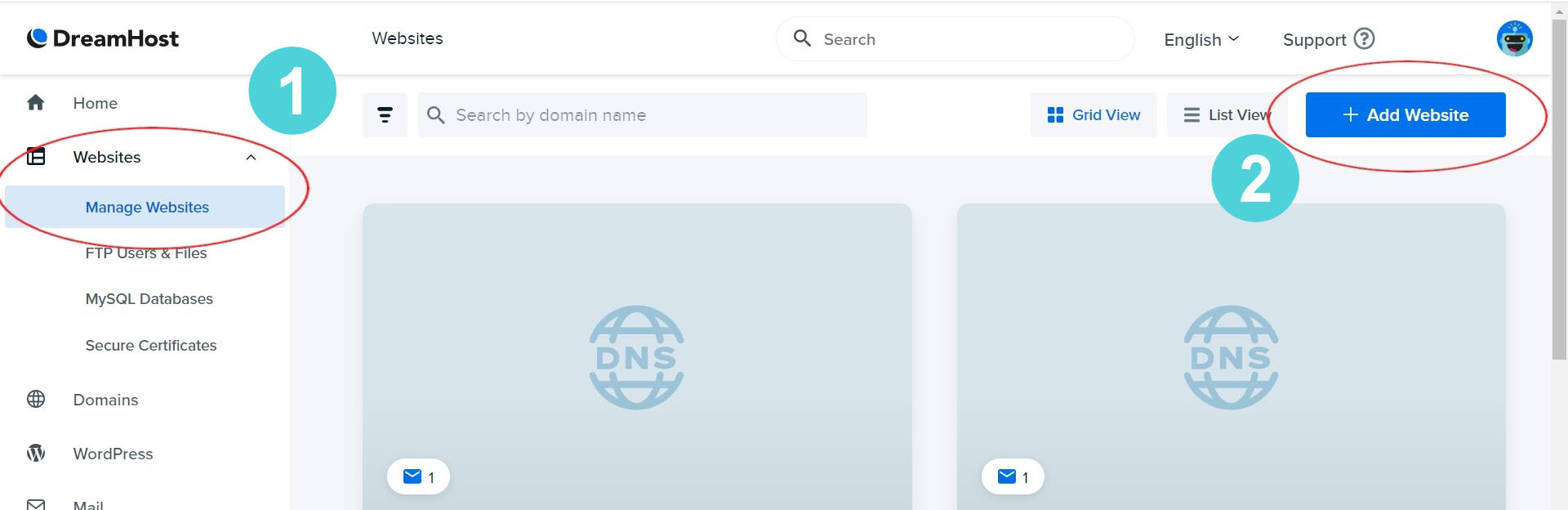Click the user avatar robot icon
1568x510 pixels.
[x=1514, y=38]
